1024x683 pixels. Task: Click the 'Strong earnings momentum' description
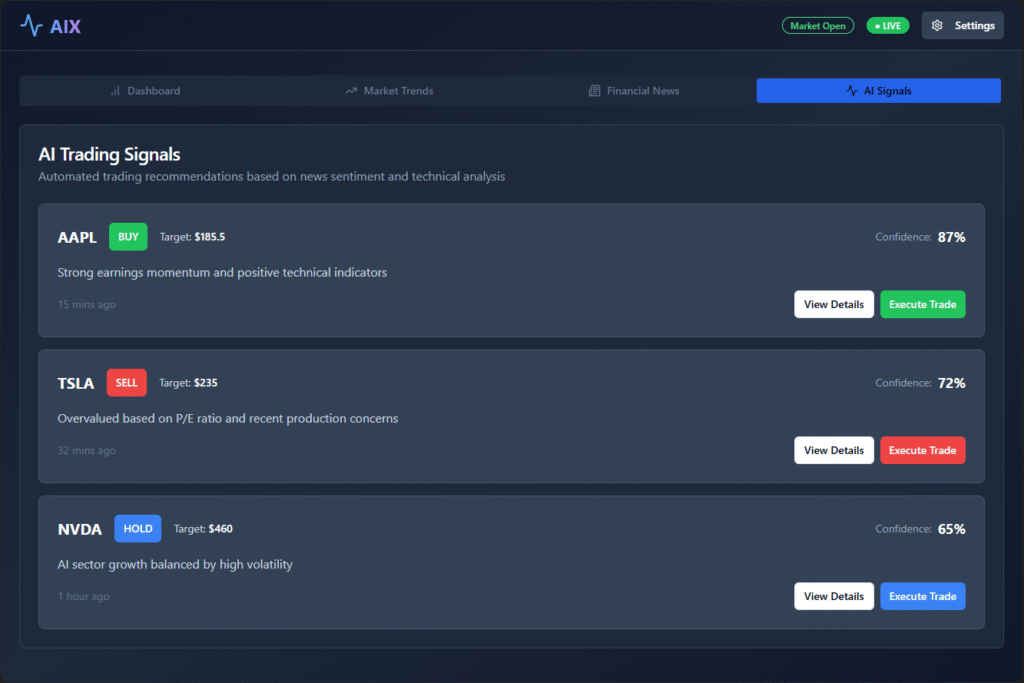coord(222,272)
